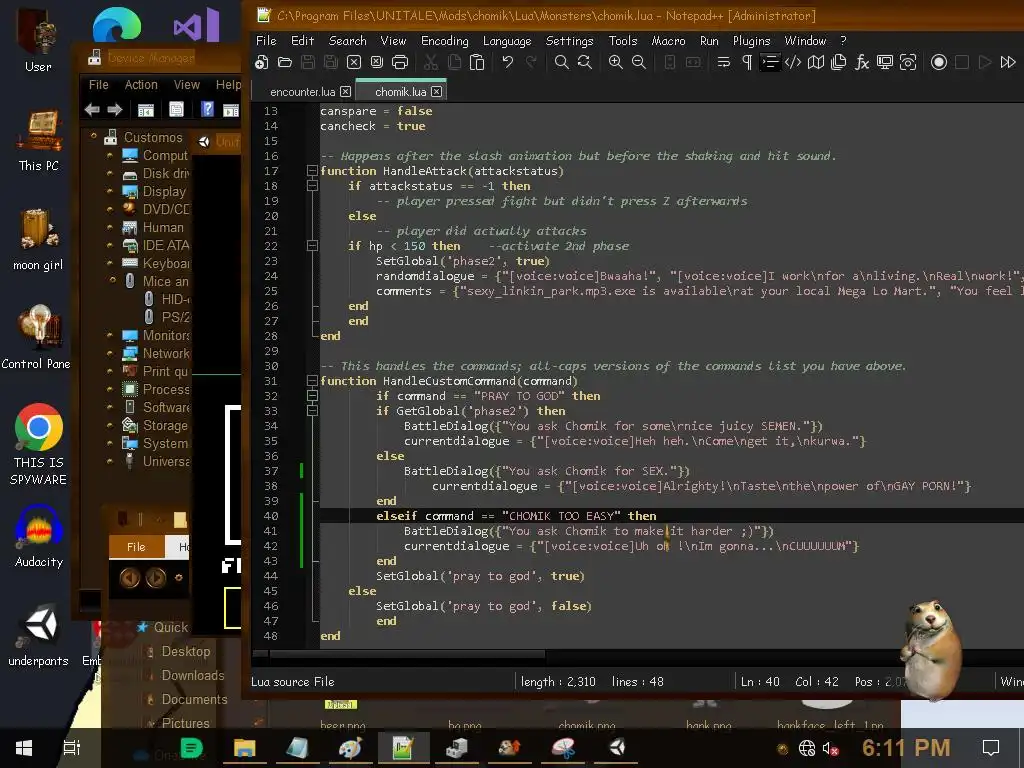
Task: Open the Macro menu
Action: [x=668, y=40]
